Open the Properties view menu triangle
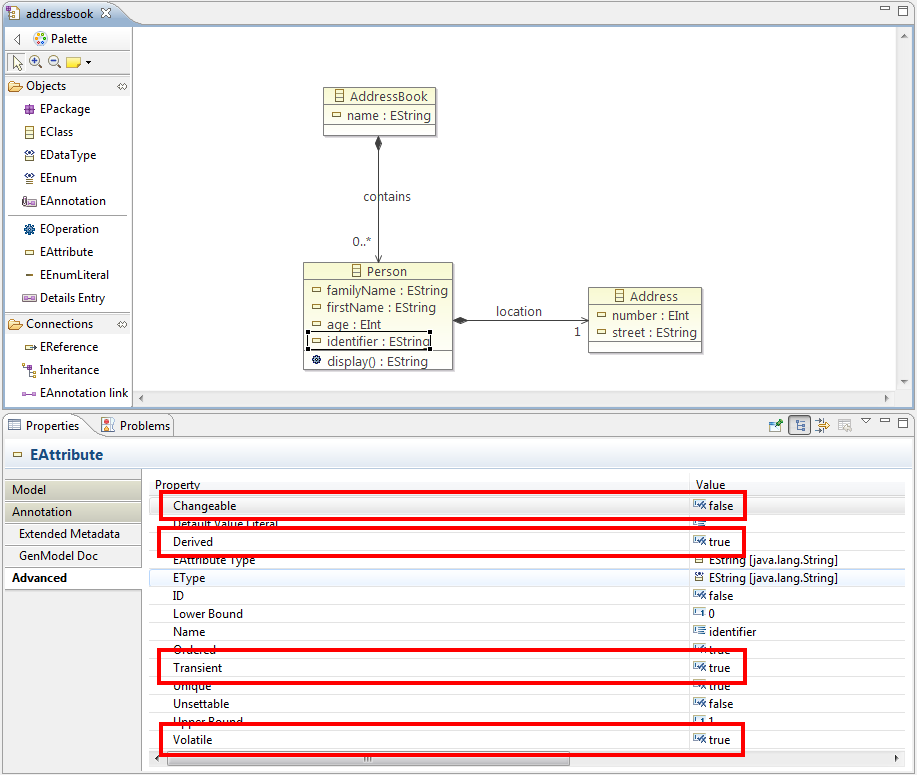 (x=866, y=422)
